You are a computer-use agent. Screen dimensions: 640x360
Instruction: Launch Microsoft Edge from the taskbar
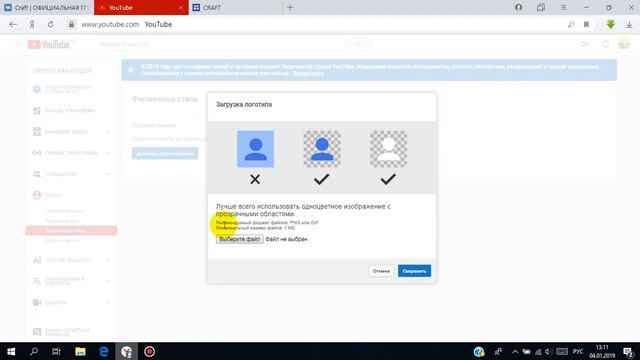coord(104,351)
